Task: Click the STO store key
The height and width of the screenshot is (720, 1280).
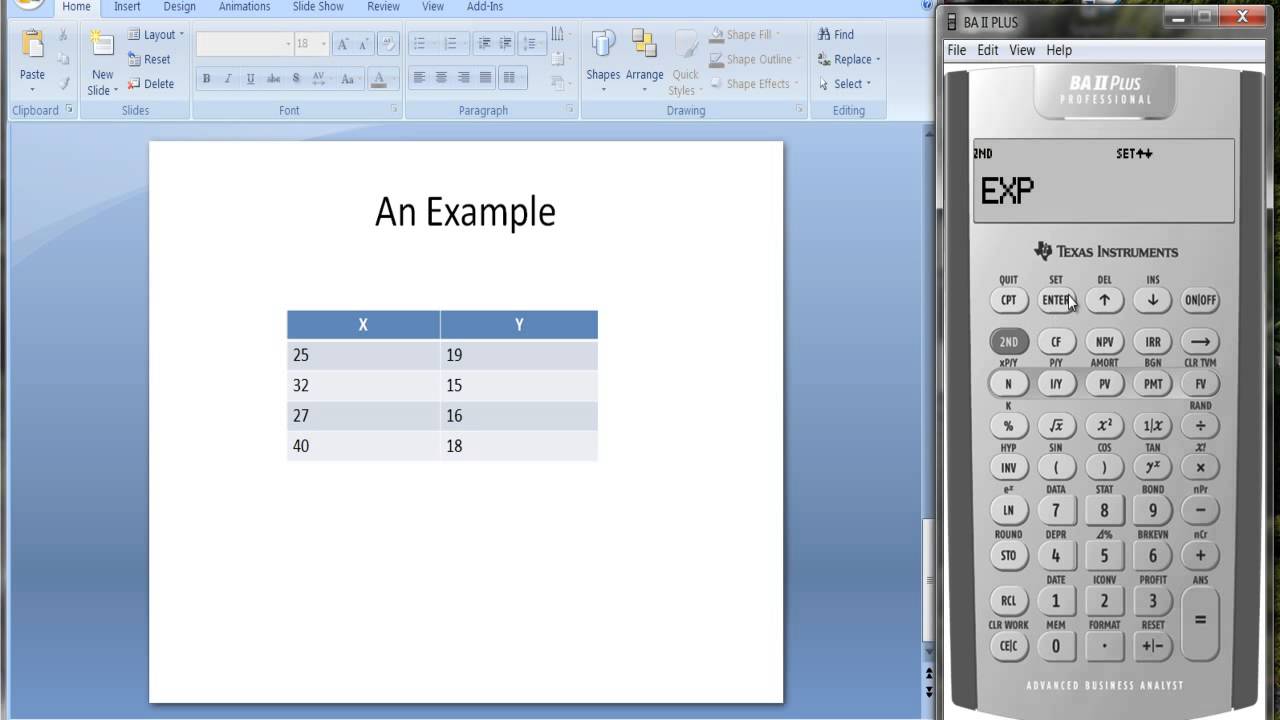Action: coord(1008,556)
